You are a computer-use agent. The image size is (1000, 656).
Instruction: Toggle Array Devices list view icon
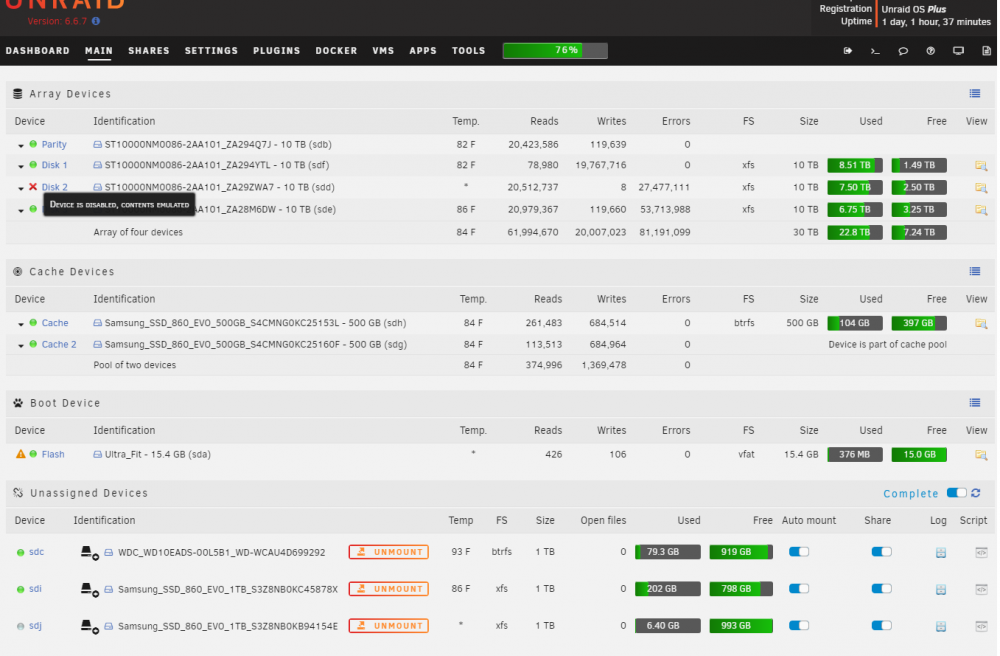(x=974, y=94)
